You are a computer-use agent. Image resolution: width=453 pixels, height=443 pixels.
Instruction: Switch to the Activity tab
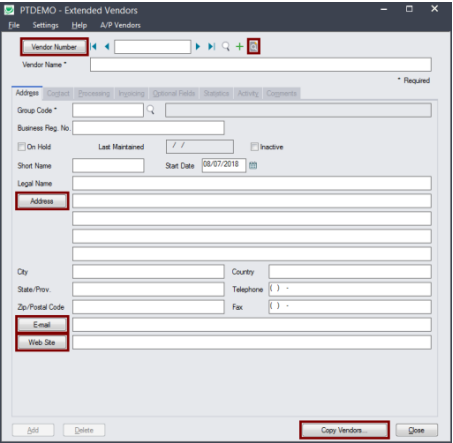pos(248,93)
